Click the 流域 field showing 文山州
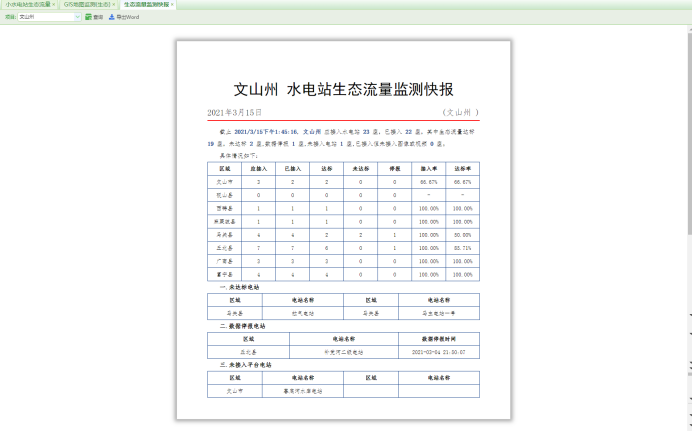 [45, 17]
